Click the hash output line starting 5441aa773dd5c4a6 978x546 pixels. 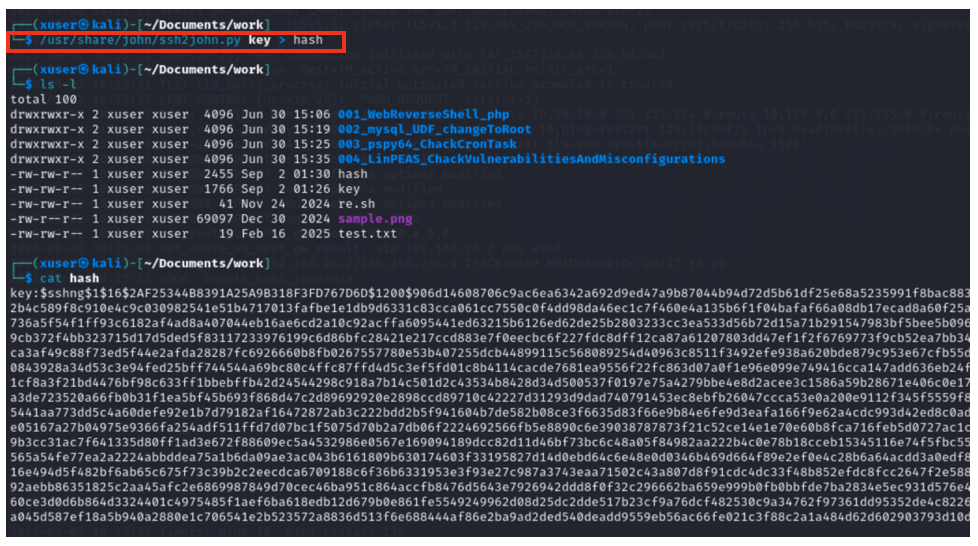coord(490,412)
